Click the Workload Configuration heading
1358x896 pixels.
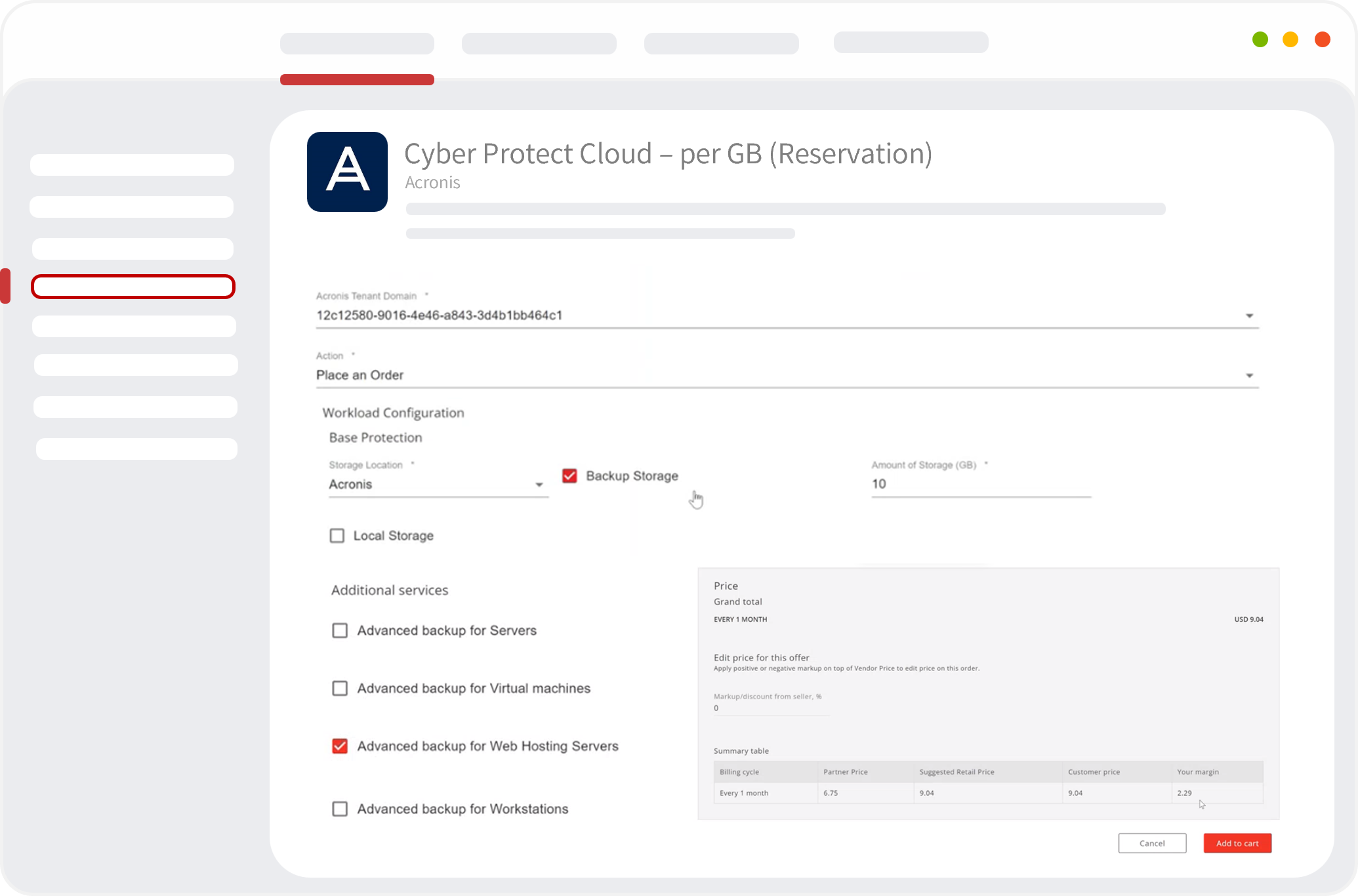pyautogui.click(x=393, y=413)
